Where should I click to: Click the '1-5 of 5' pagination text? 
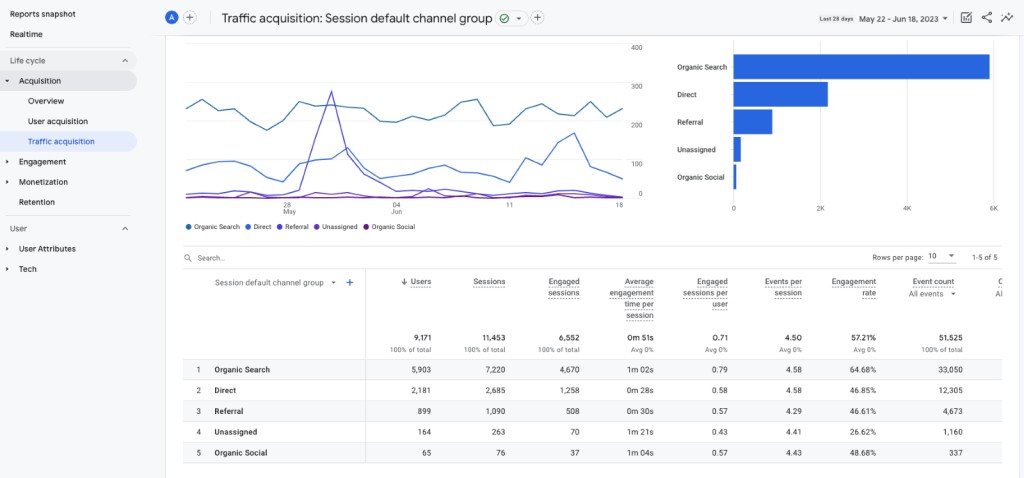tap(985, 257)
